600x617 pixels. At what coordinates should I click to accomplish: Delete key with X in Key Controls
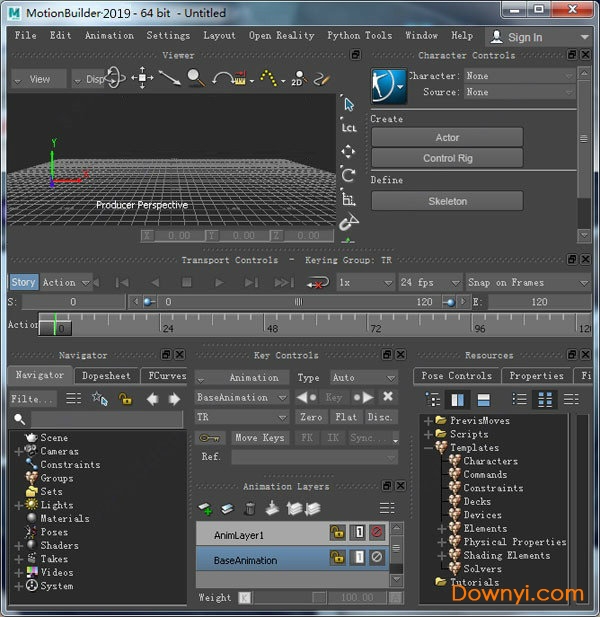(388, 397)
